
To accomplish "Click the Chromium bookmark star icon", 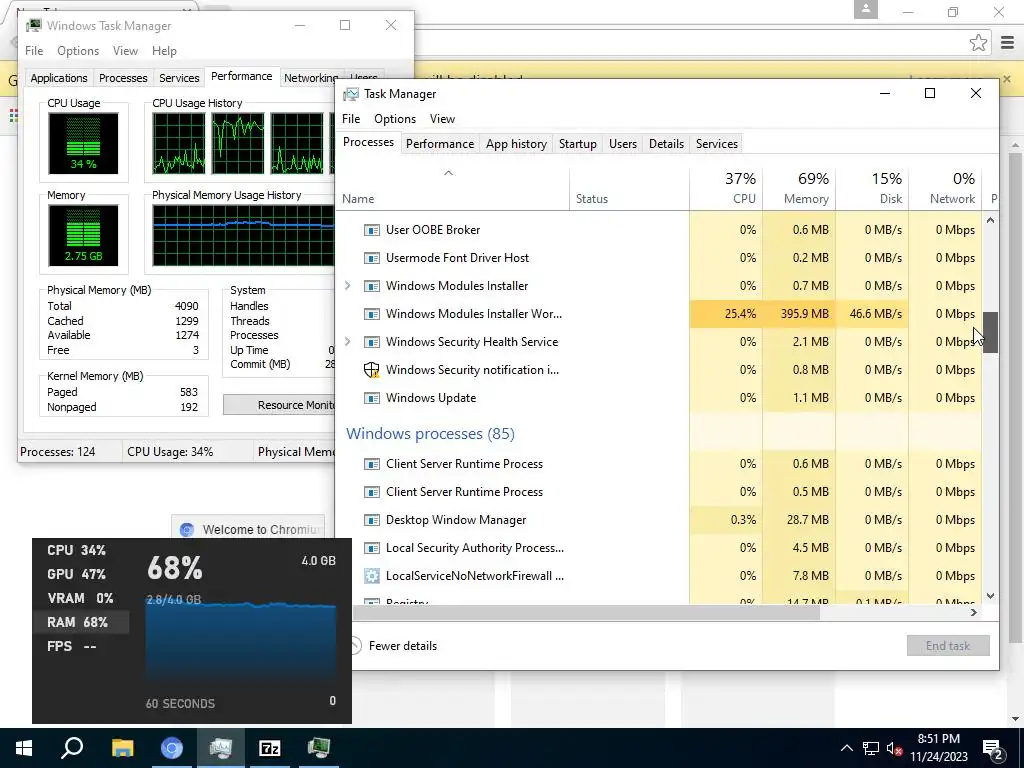I will (x=978, y=43).
